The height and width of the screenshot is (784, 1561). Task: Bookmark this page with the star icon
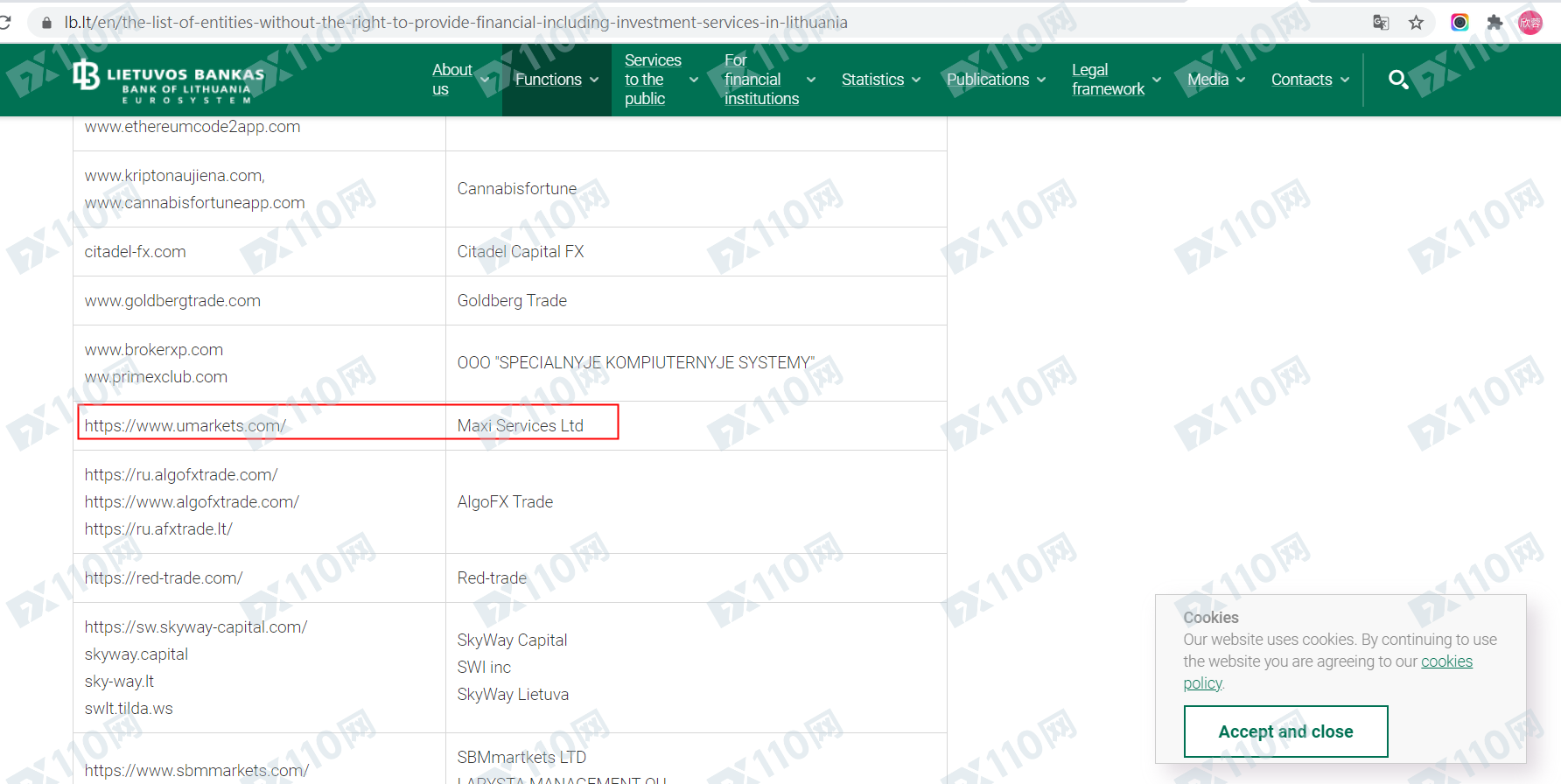click(x=1417, y=23)
